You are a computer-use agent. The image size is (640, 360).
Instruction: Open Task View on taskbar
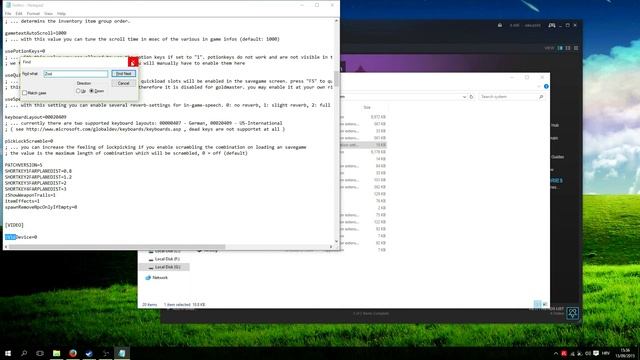[x=40, y=353]
